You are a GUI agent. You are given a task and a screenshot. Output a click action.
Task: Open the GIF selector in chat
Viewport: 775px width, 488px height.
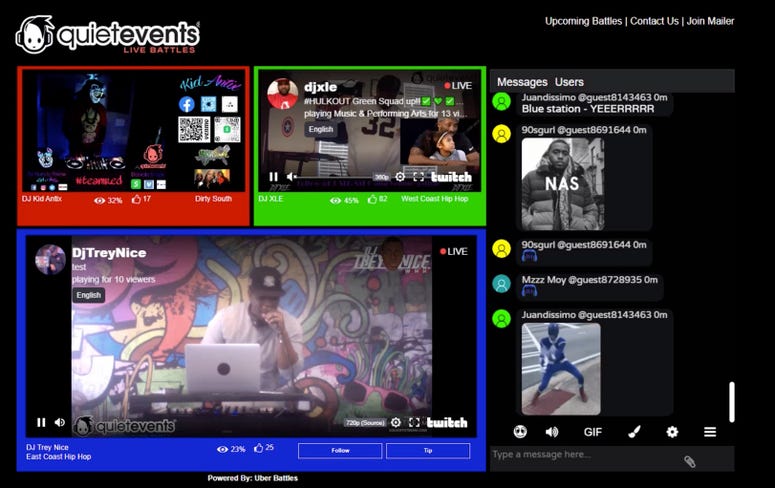592,432
